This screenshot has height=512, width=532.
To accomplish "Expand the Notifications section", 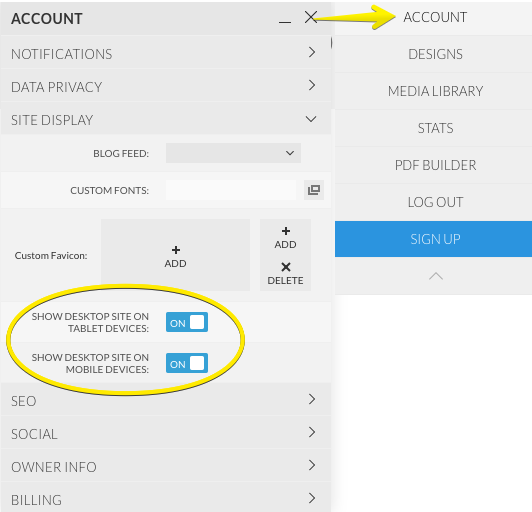I will [x=166, y=54].
